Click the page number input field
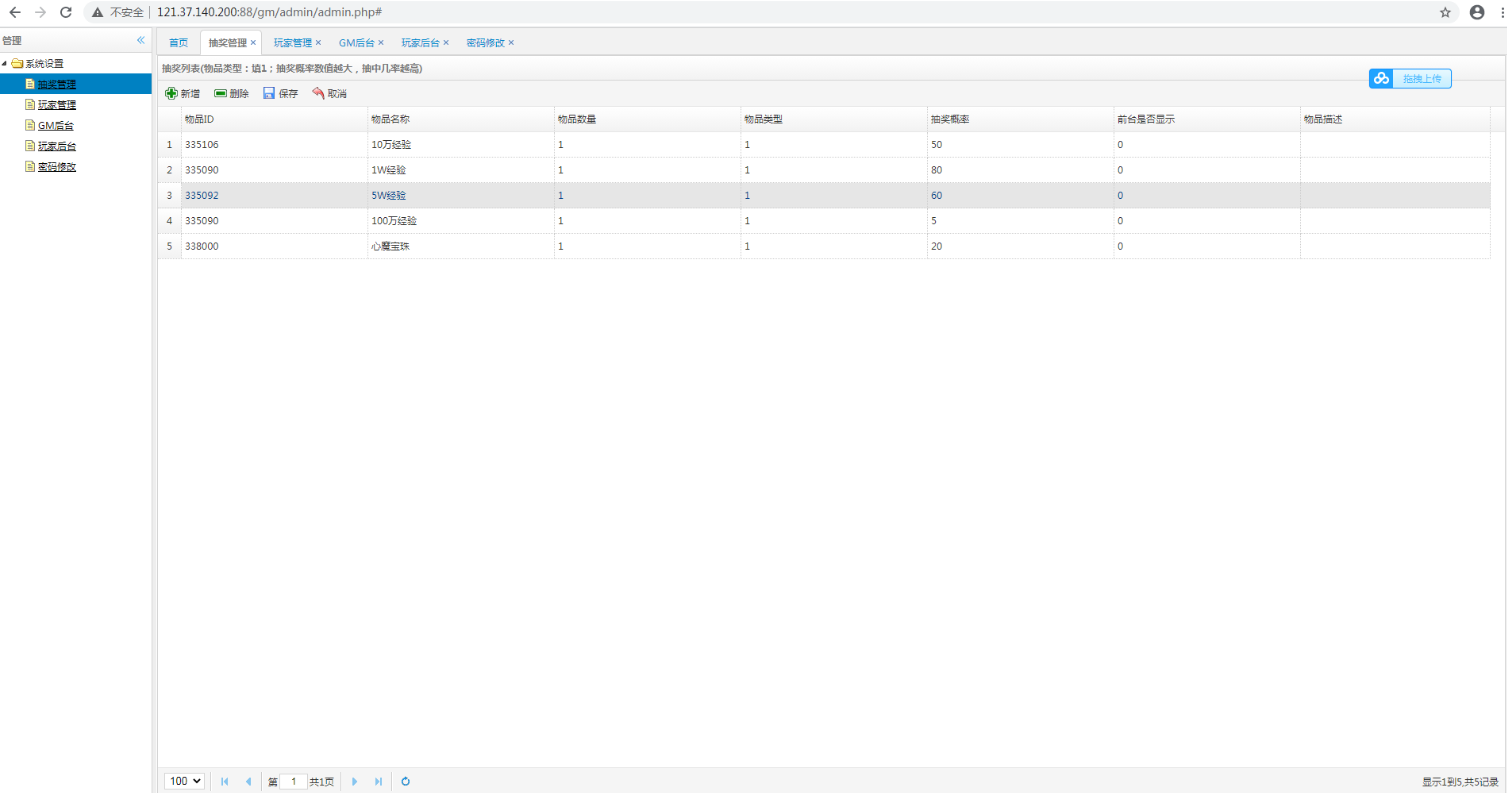The height and width of the screenshot is (793, 1507). coord(293,781)
